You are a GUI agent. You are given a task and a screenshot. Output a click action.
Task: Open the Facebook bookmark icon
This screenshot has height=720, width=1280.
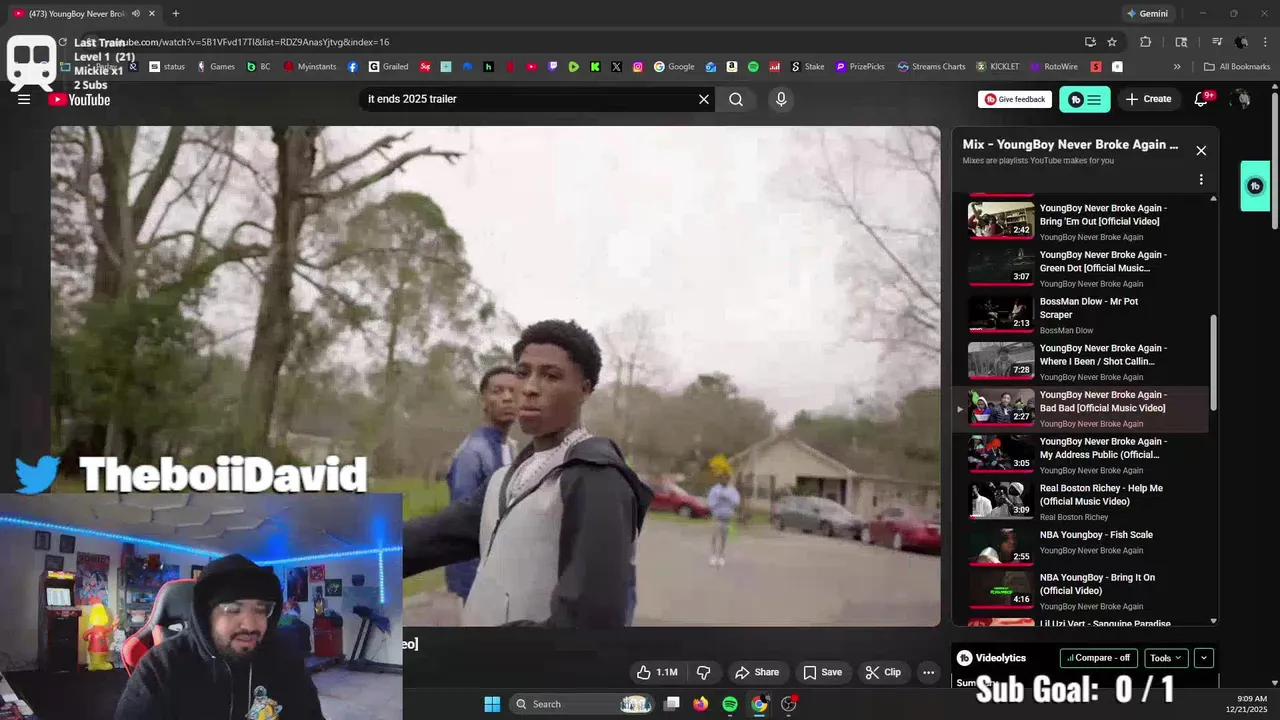tap(353, 67)
